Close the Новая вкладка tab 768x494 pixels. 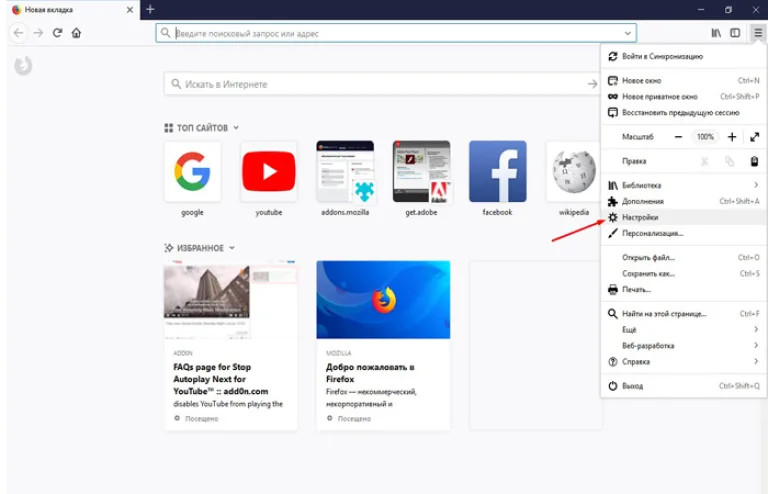click(130, 10)
